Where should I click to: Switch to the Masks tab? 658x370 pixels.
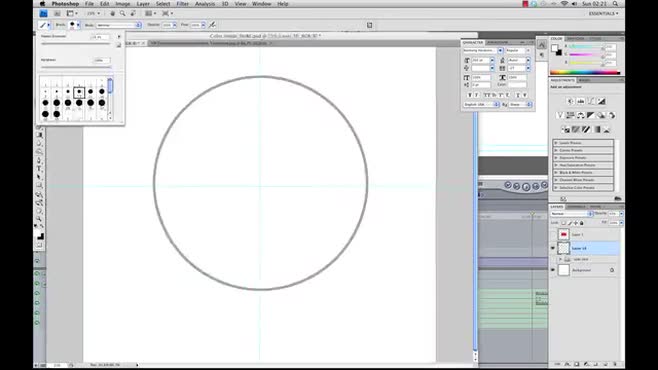pos(585,80)
